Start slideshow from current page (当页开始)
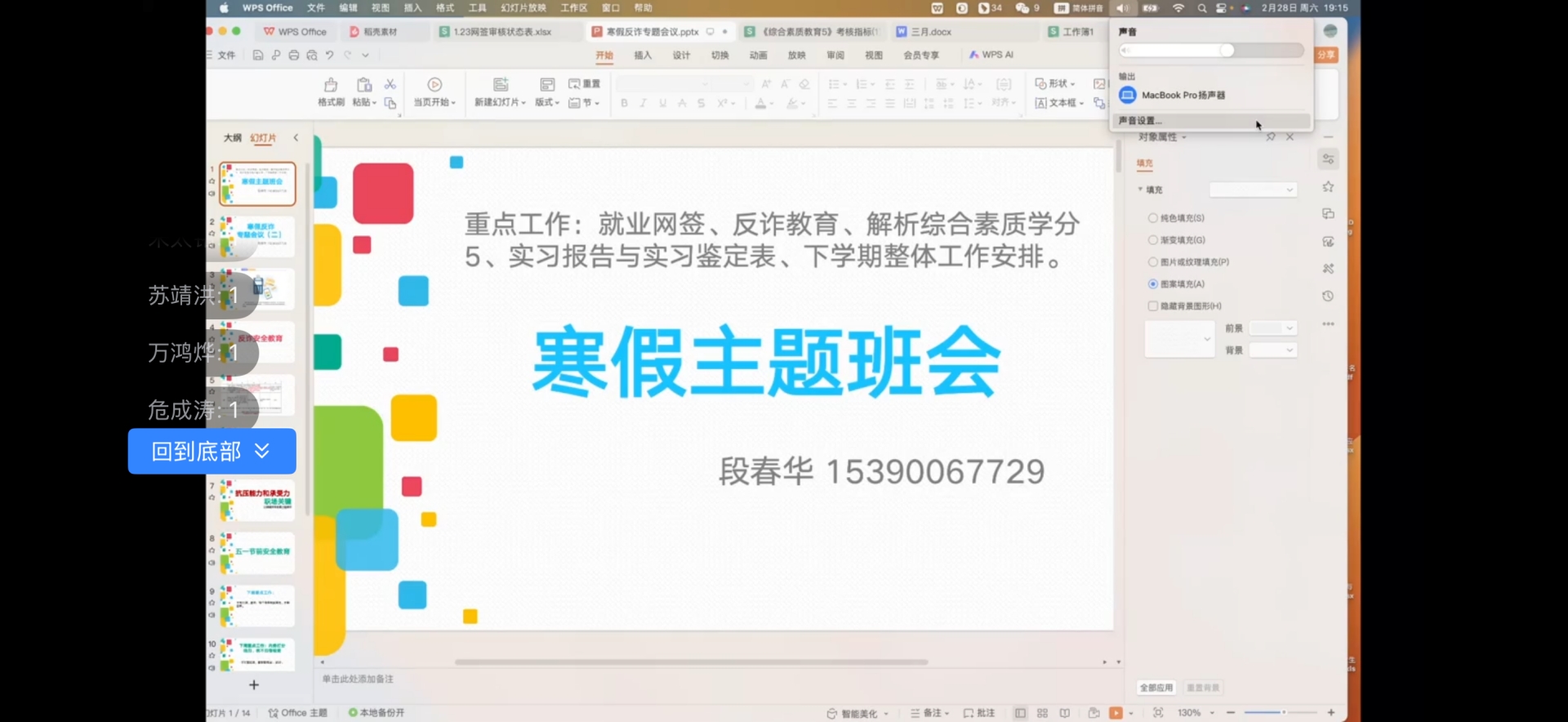This screenshot has height=722, width=1568. click(x=434, y=91)
